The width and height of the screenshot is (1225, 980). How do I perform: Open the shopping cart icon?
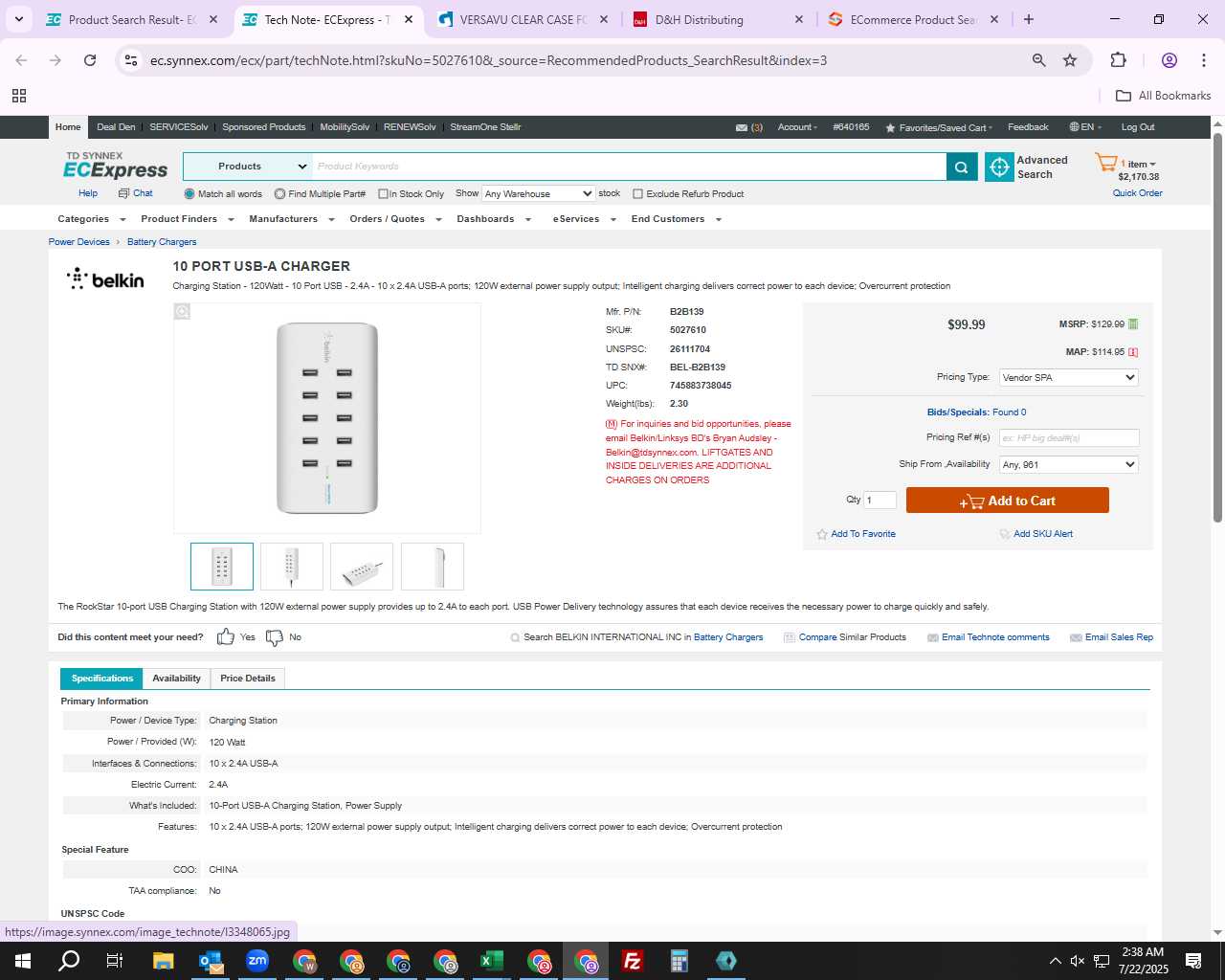pyautogui.click(x=1106, y=162)
